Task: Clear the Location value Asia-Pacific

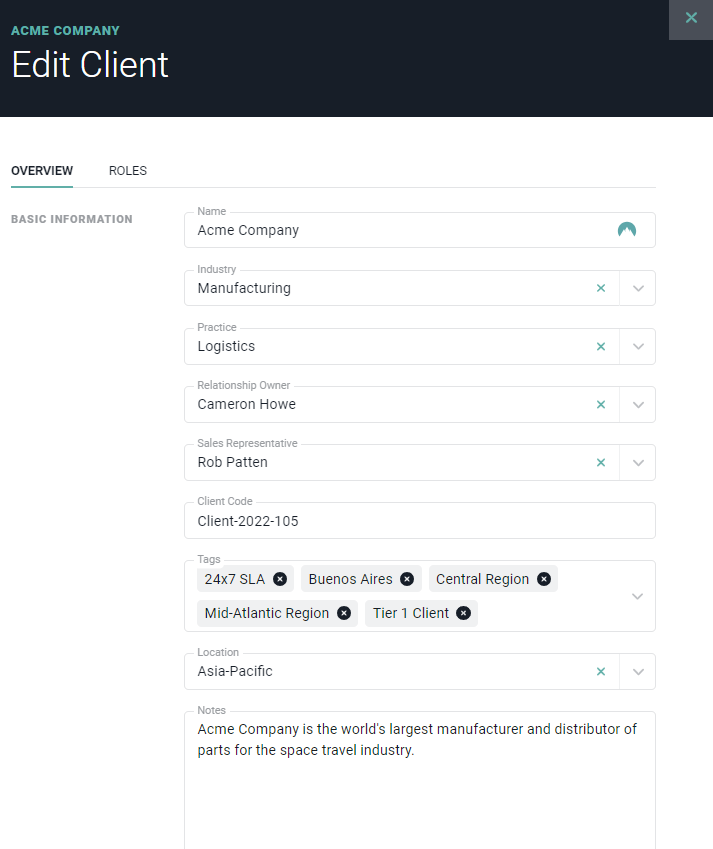Action: pyautogui.click(x=601, y=671)
